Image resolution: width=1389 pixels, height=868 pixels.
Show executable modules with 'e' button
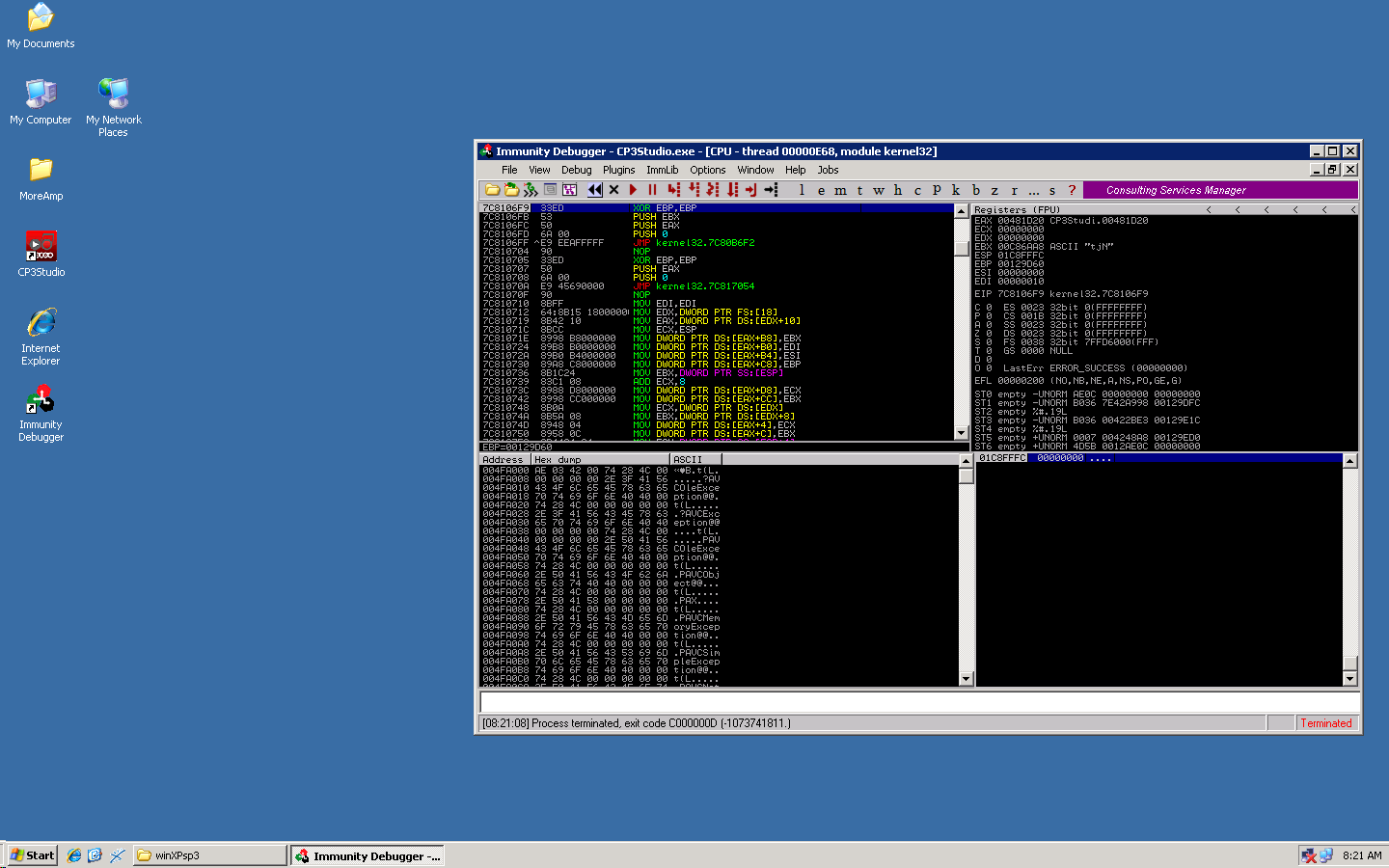point(821,190)
